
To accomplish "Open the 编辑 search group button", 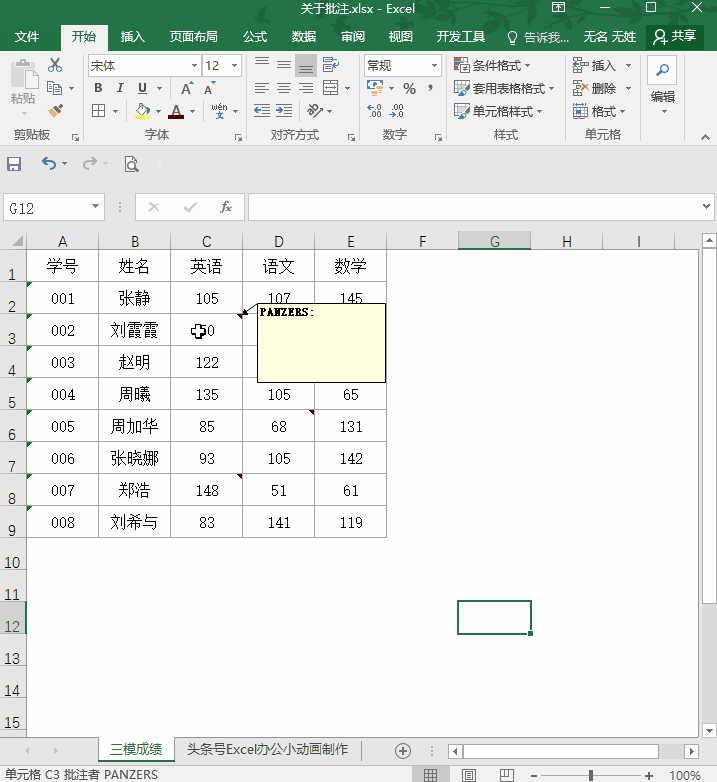I will [662, 85].
